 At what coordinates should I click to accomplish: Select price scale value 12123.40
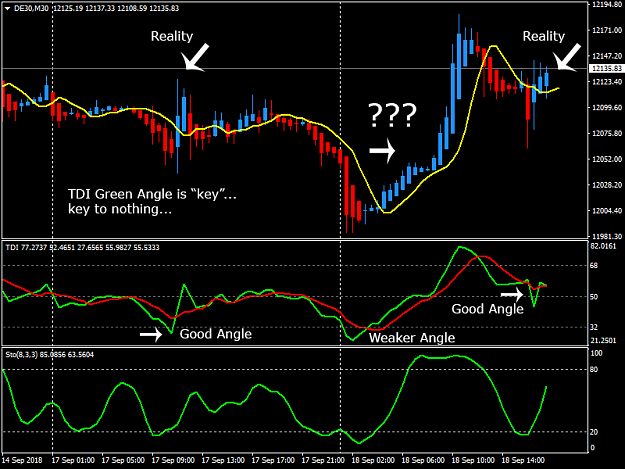(607, 82)
